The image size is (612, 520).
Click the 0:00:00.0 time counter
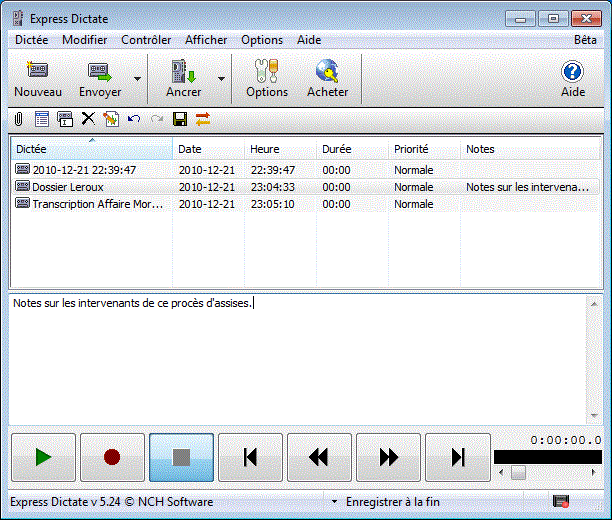[x=566, y=440]
